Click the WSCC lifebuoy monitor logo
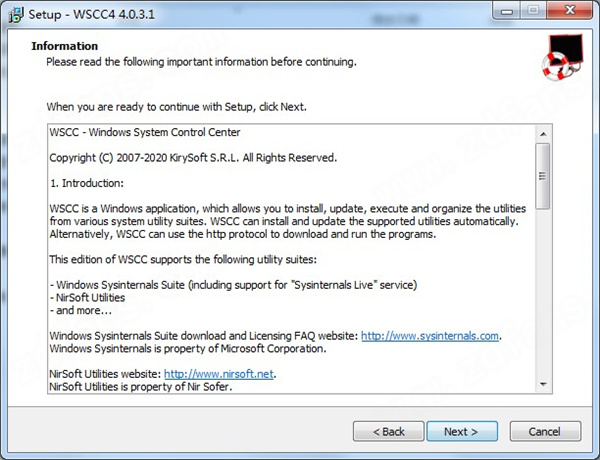The width and height of the screenshot is (600, 460). coord(562,57)
